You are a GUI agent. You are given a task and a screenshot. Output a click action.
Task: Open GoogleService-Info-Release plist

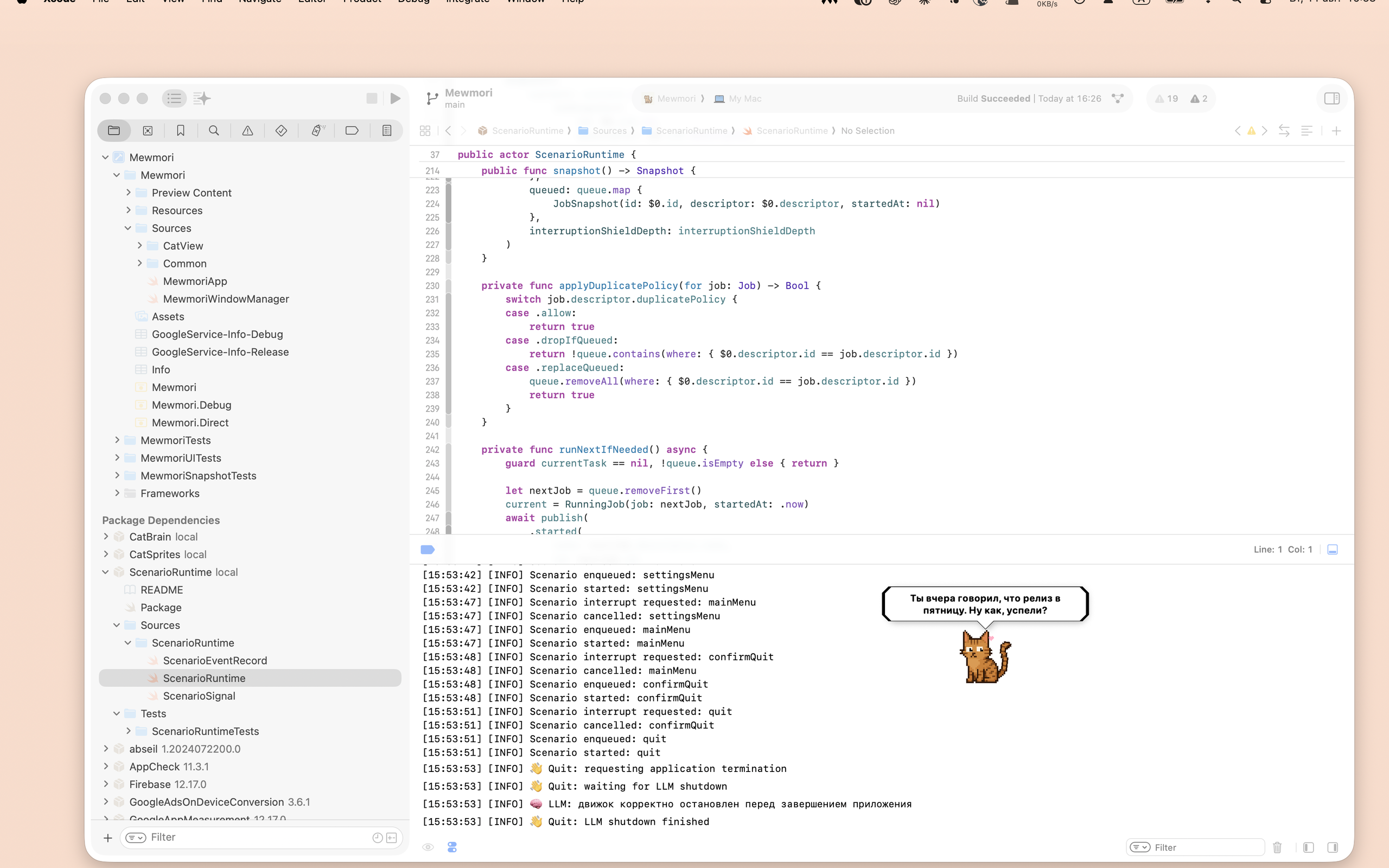coord(220,352)
